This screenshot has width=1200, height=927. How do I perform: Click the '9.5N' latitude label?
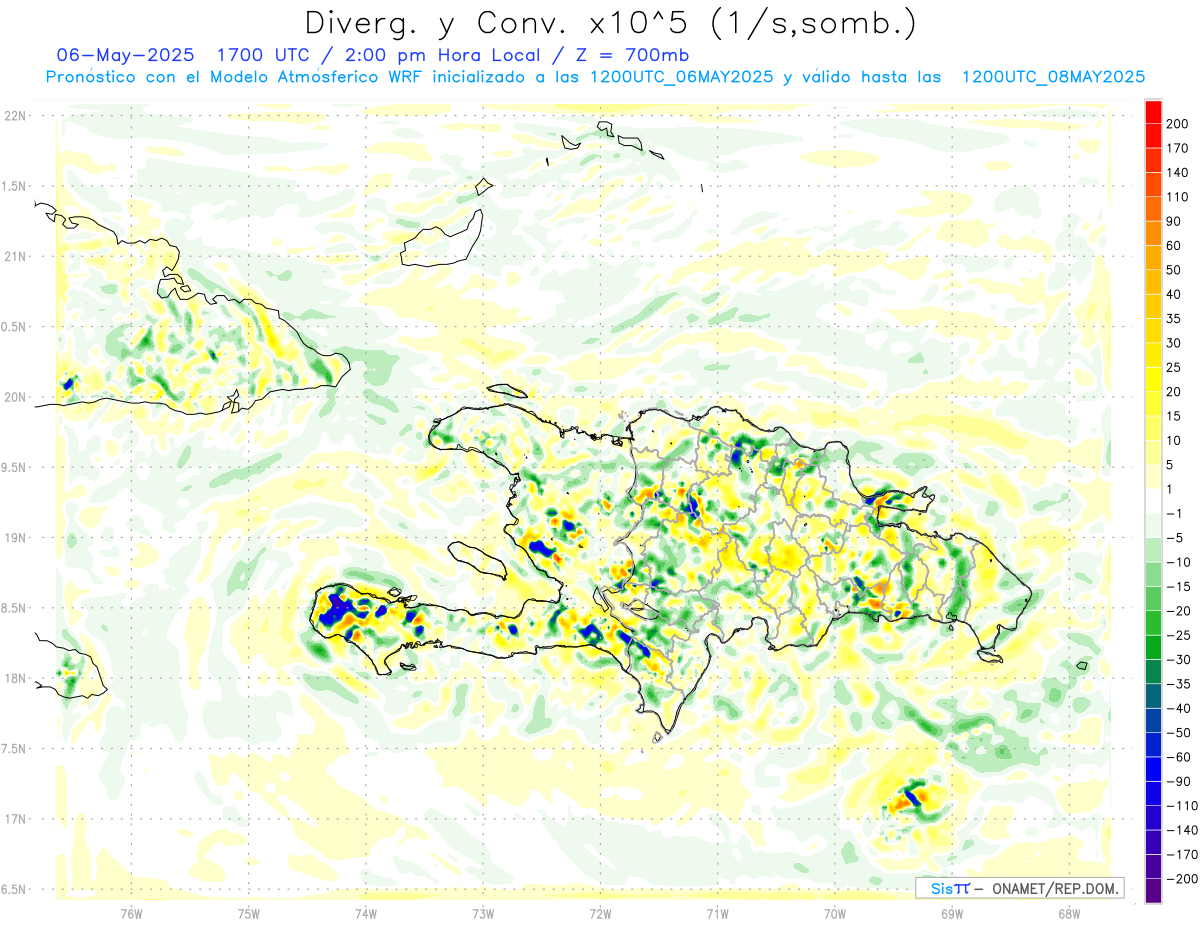coord(12,467)
